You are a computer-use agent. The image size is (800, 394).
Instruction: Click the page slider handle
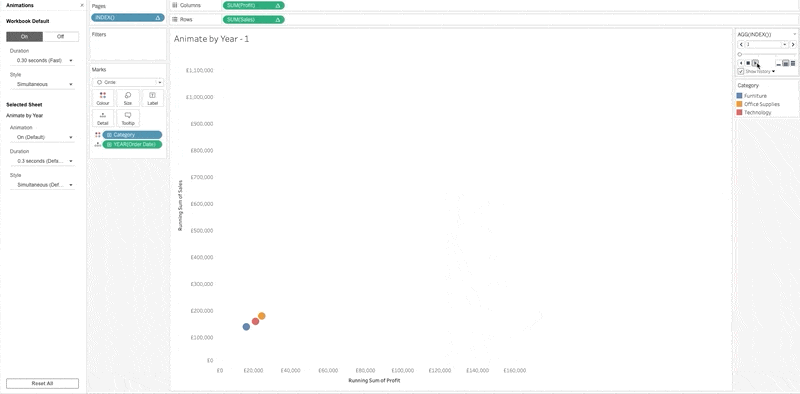[739, 54]
